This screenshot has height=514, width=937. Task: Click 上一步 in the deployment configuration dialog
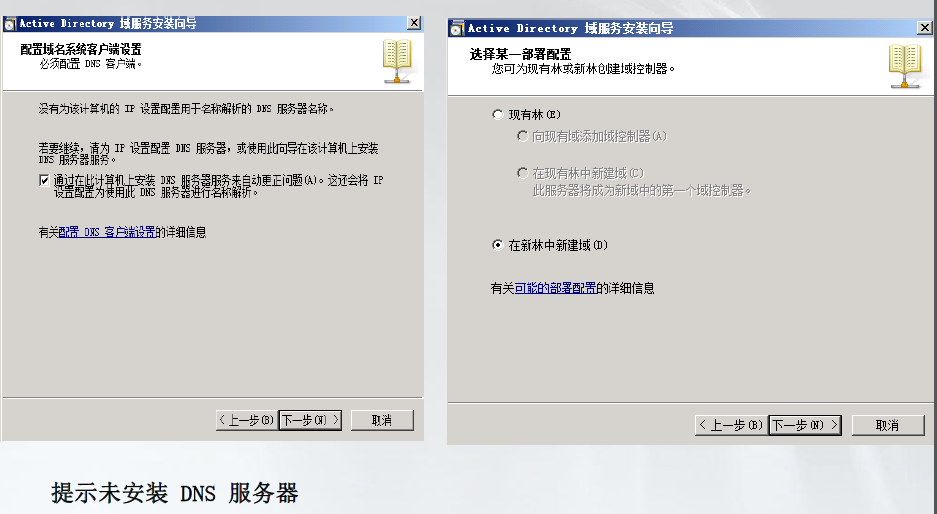[731, 425]
